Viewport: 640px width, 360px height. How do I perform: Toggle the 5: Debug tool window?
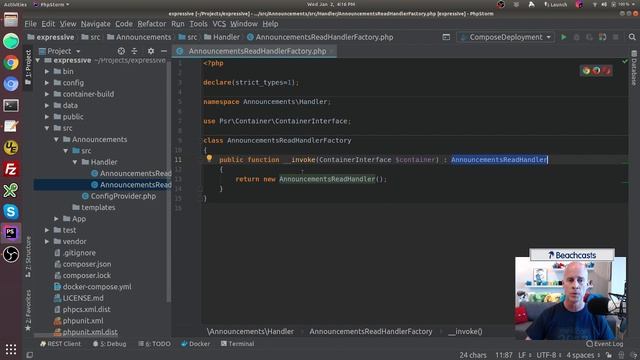(109, 344)
